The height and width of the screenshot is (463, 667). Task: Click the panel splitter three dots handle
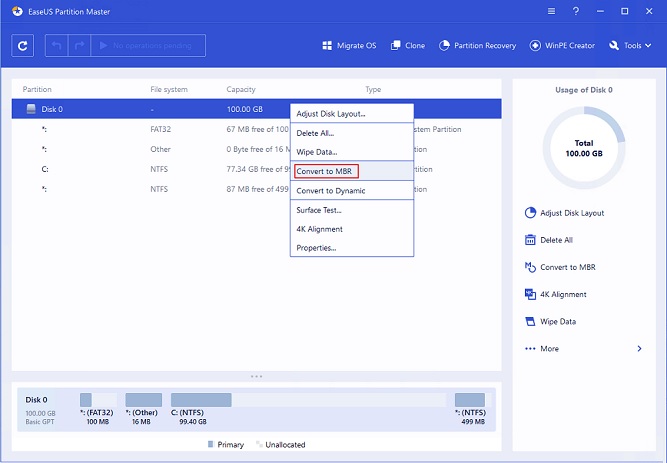257,376
